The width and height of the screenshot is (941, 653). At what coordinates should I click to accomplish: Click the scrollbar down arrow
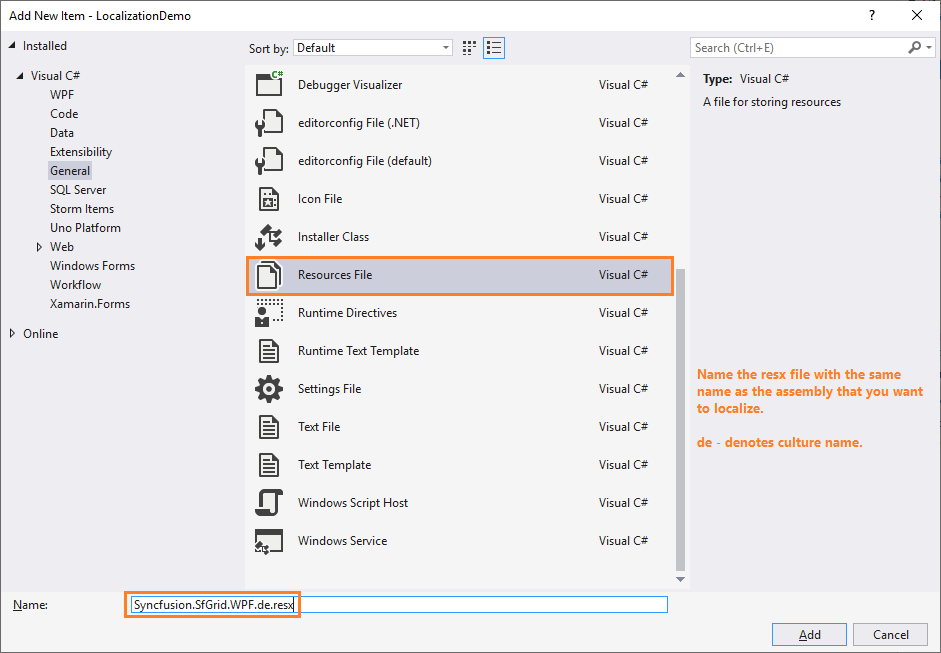tap(680, 579)
